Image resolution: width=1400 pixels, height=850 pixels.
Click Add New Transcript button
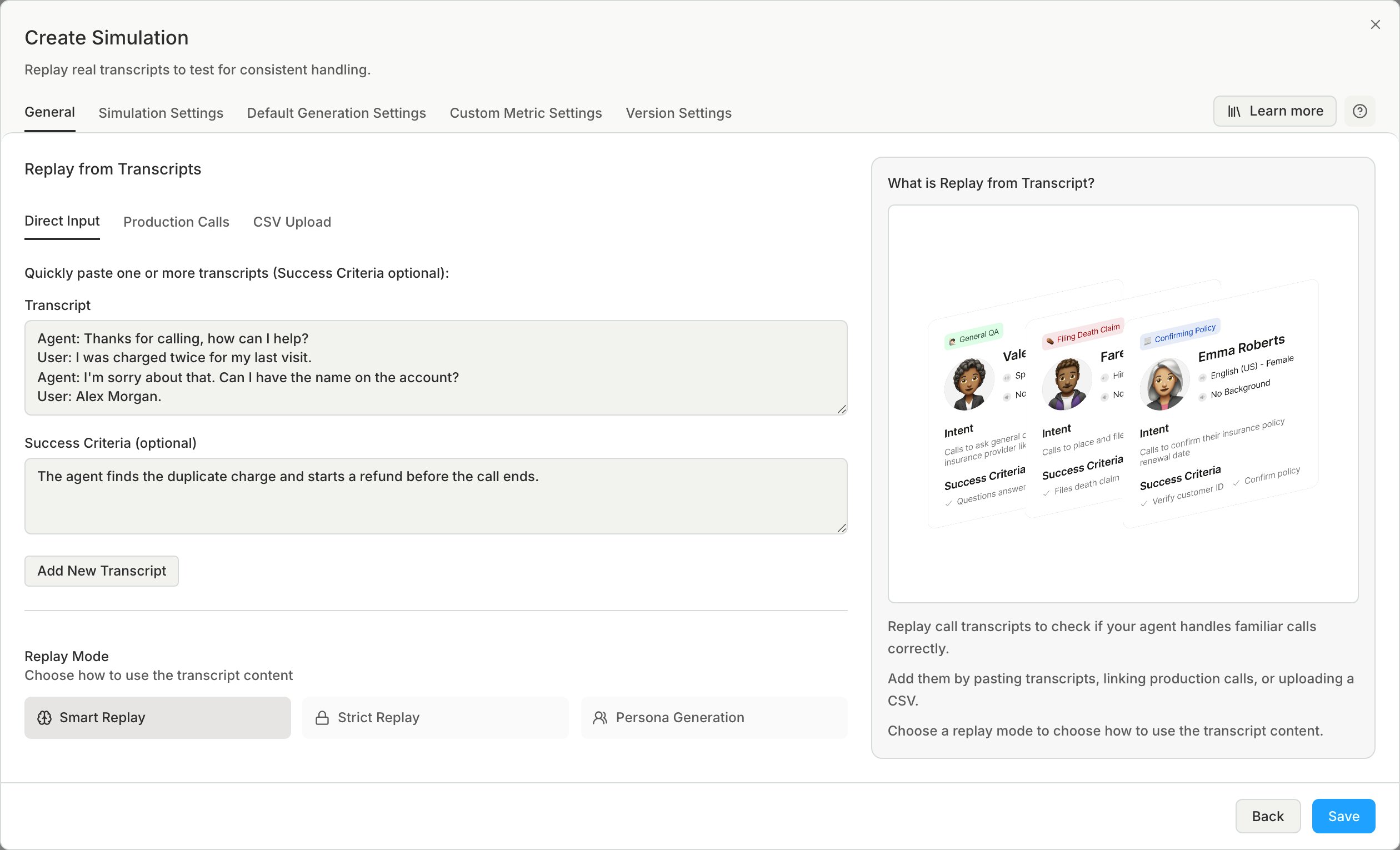tap(102, 571)
